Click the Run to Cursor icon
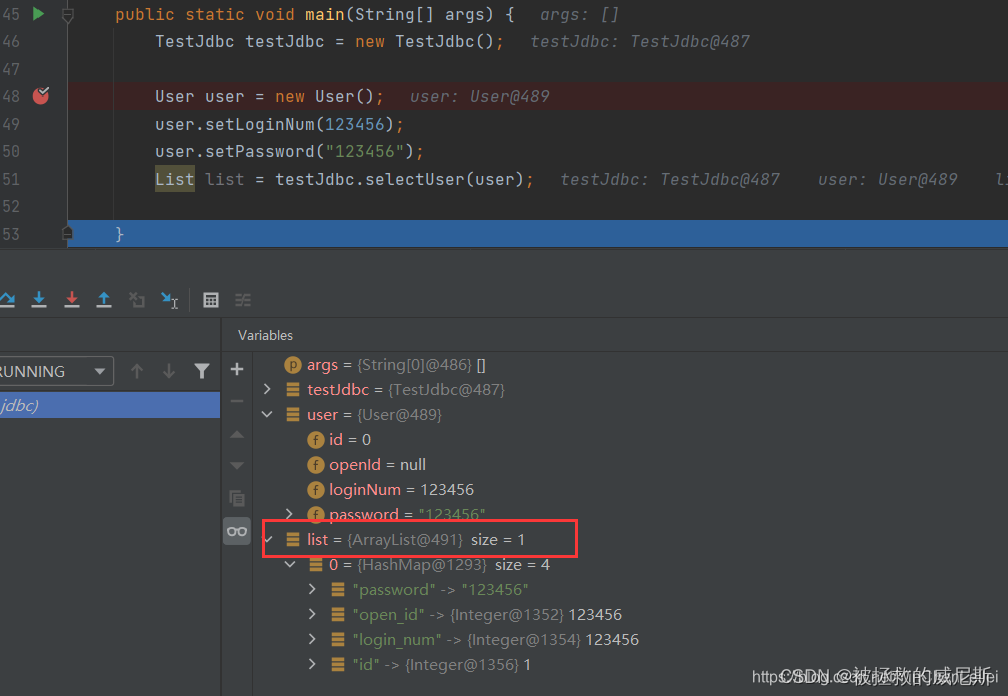Viewport: 1008px width, 696px height. click(170, 300)
